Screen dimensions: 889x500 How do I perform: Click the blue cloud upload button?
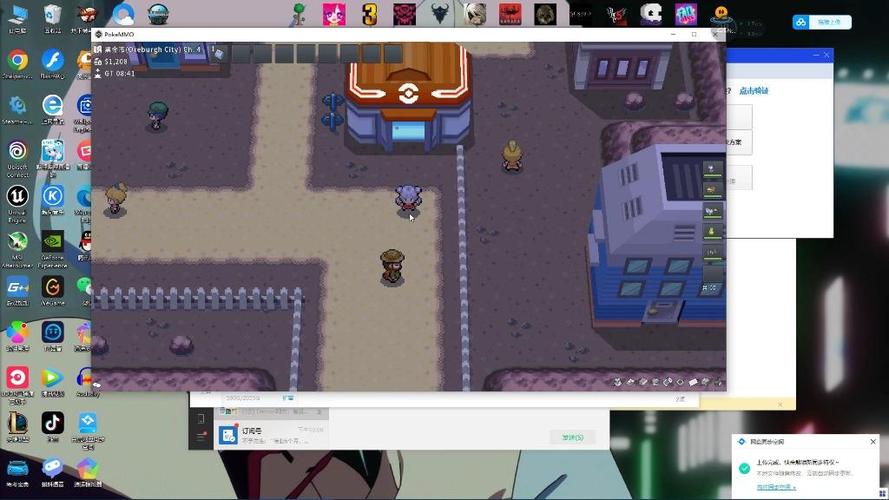pos(822,22)
